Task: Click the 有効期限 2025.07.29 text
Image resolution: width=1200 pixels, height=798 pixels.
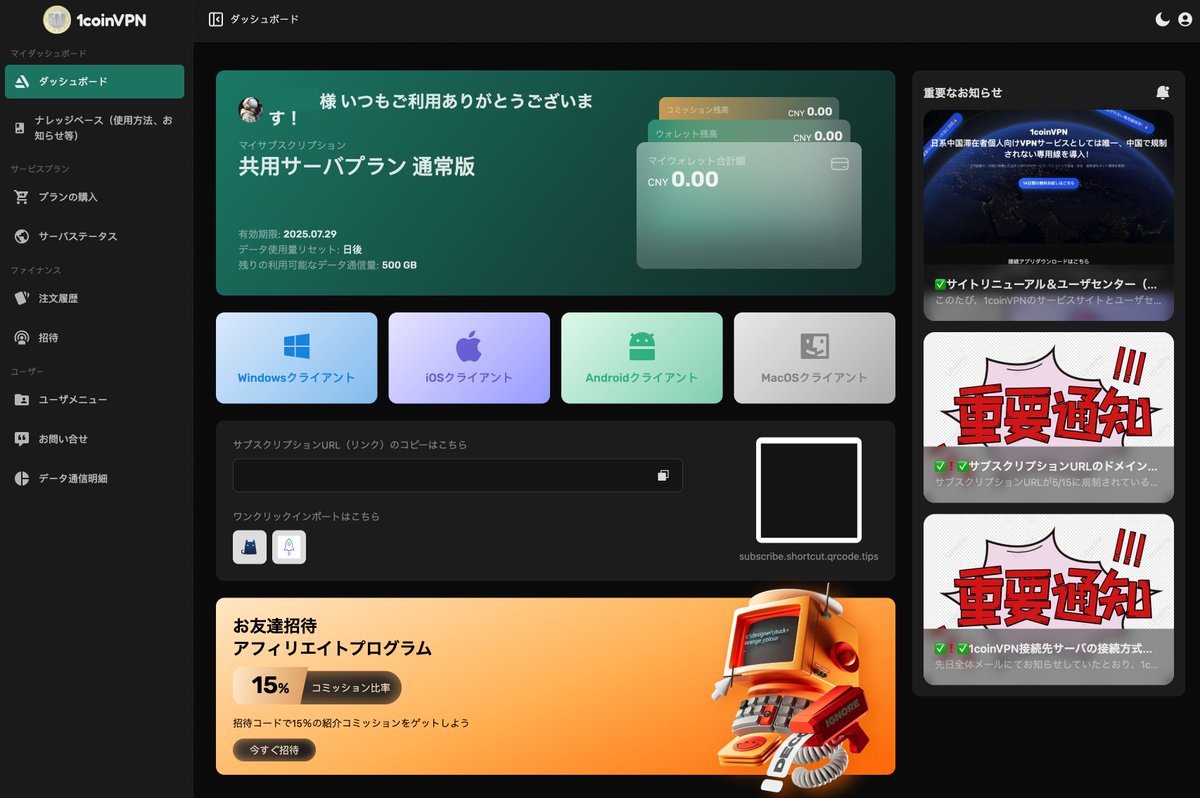Action: 288,234
